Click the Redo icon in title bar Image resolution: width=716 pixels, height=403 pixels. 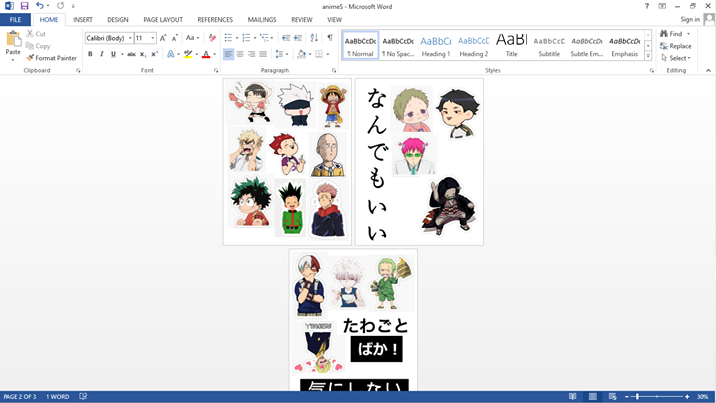61,6
